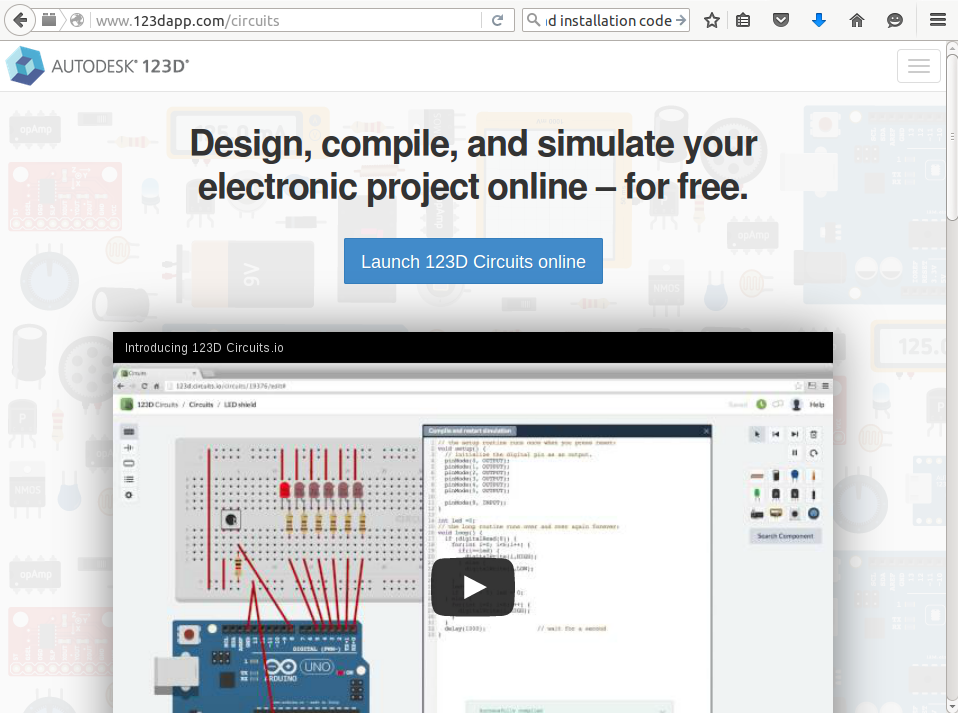The height and width of the screenshot is (713, 958).
Task: Submit search with the go arrow
Action: coord(681,20)
